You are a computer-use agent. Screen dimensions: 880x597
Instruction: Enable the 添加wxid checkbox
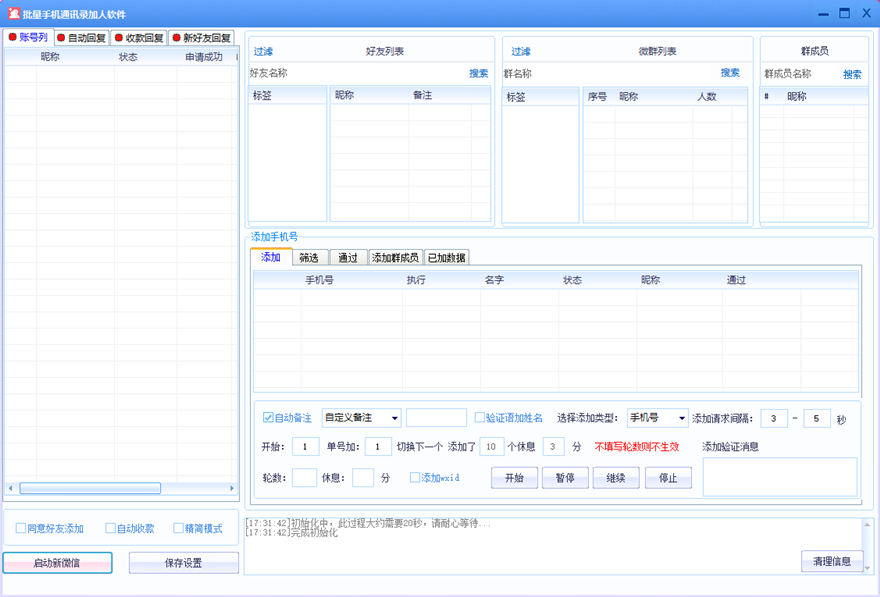415,477
